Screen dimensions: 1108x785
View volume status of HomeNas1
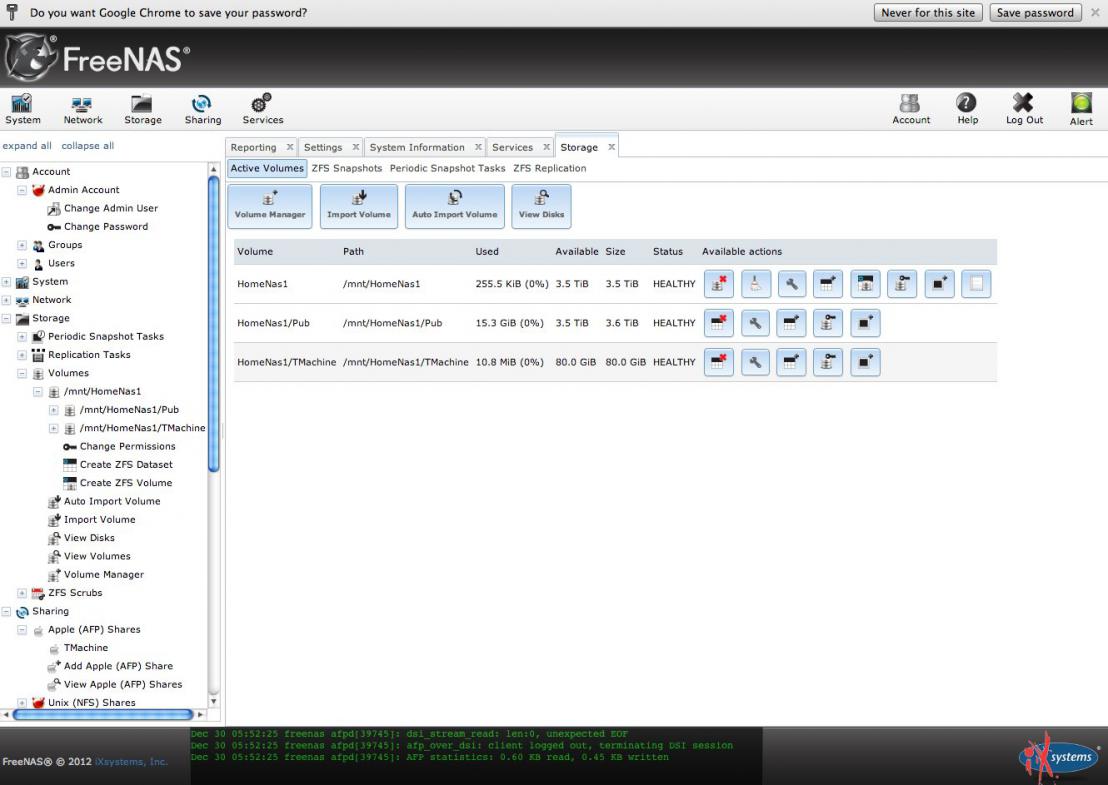coord(977,284)
